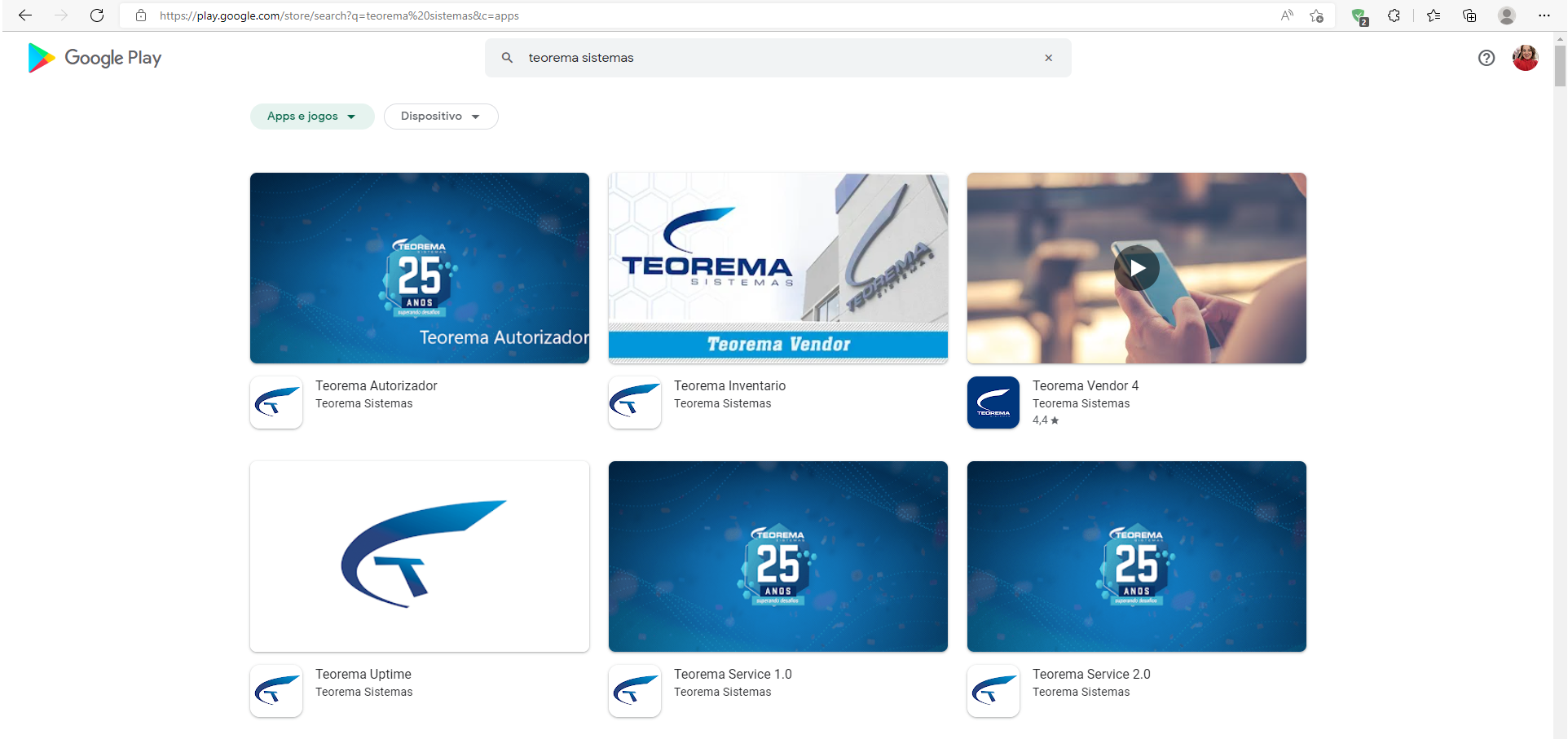Screen dimensions: 1568x739
Task: Click Teorema Autorizador app icon
Action: [x=276, y=402]
